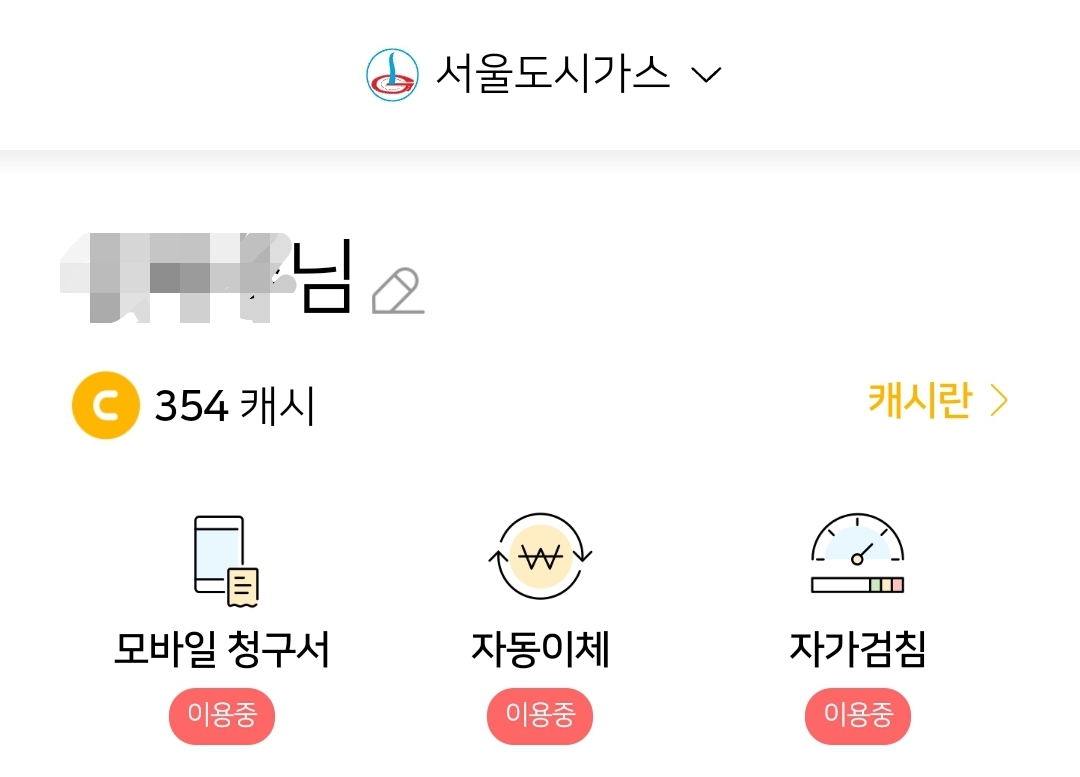Open the 모바일 청구서 label
This screenshot has height=777, width=1080.
click(221, 650)
